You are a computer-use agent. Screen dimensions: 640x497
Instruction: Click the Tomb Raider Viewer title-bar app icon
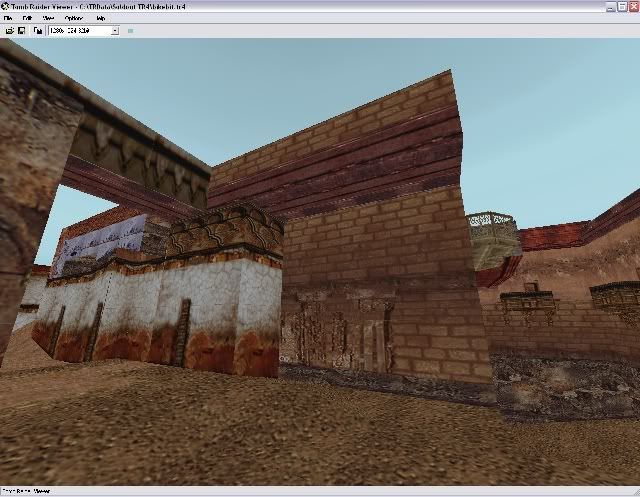tap(5, 6)
